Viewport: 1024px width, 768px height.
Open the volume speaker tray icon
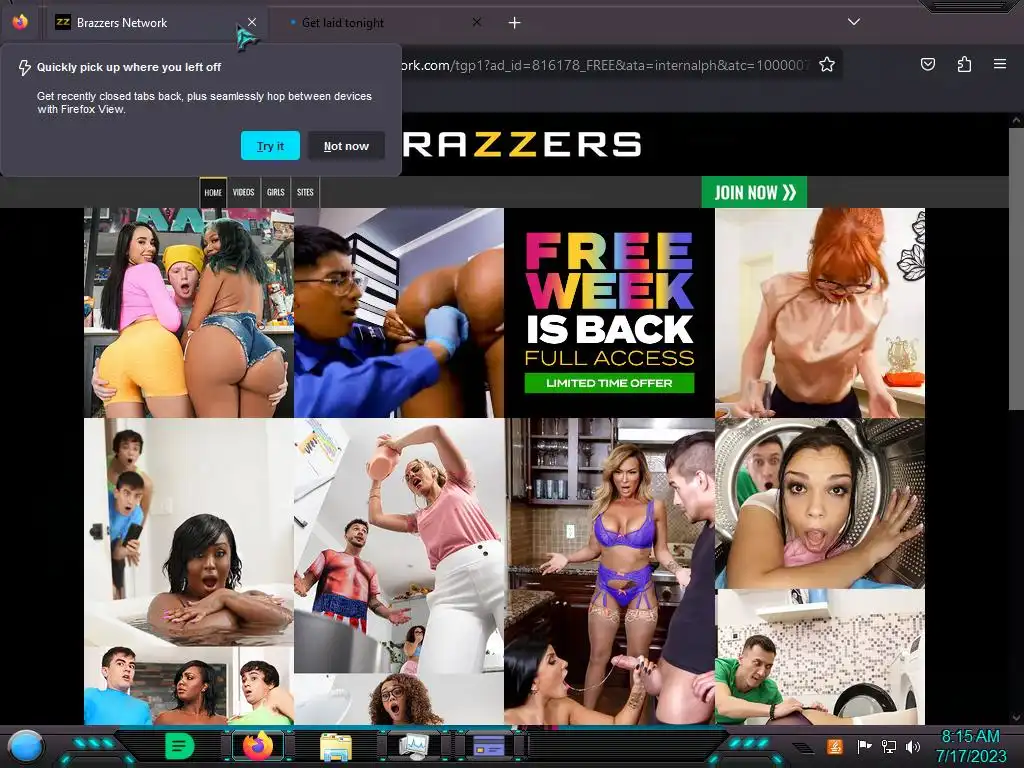(913, 746)
